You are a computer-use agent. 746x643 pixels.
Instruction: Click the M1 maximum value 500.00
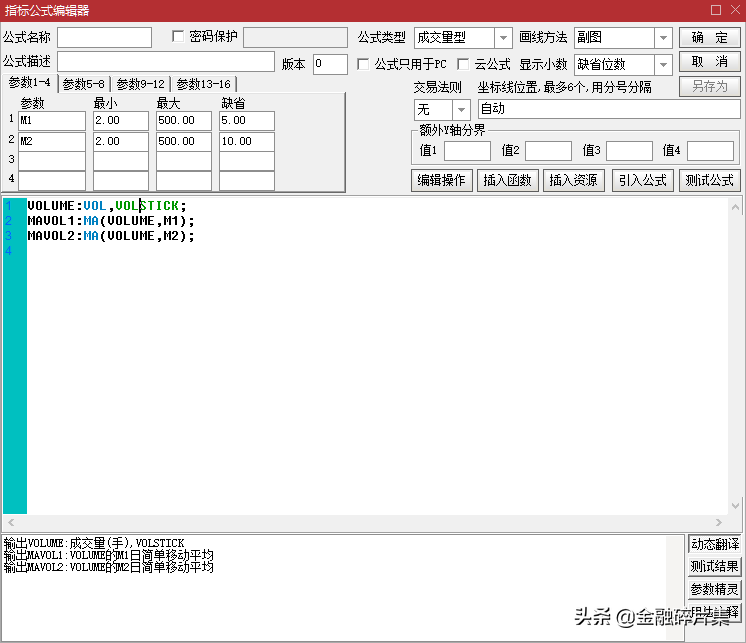(184, 121)
